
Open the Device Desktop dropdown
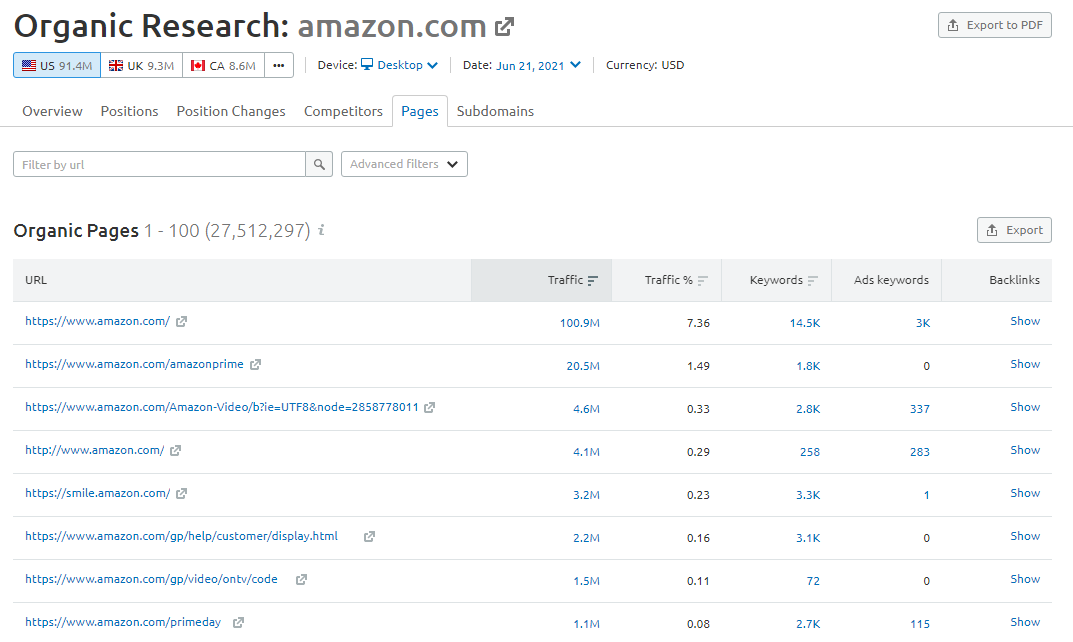point(400,65)
